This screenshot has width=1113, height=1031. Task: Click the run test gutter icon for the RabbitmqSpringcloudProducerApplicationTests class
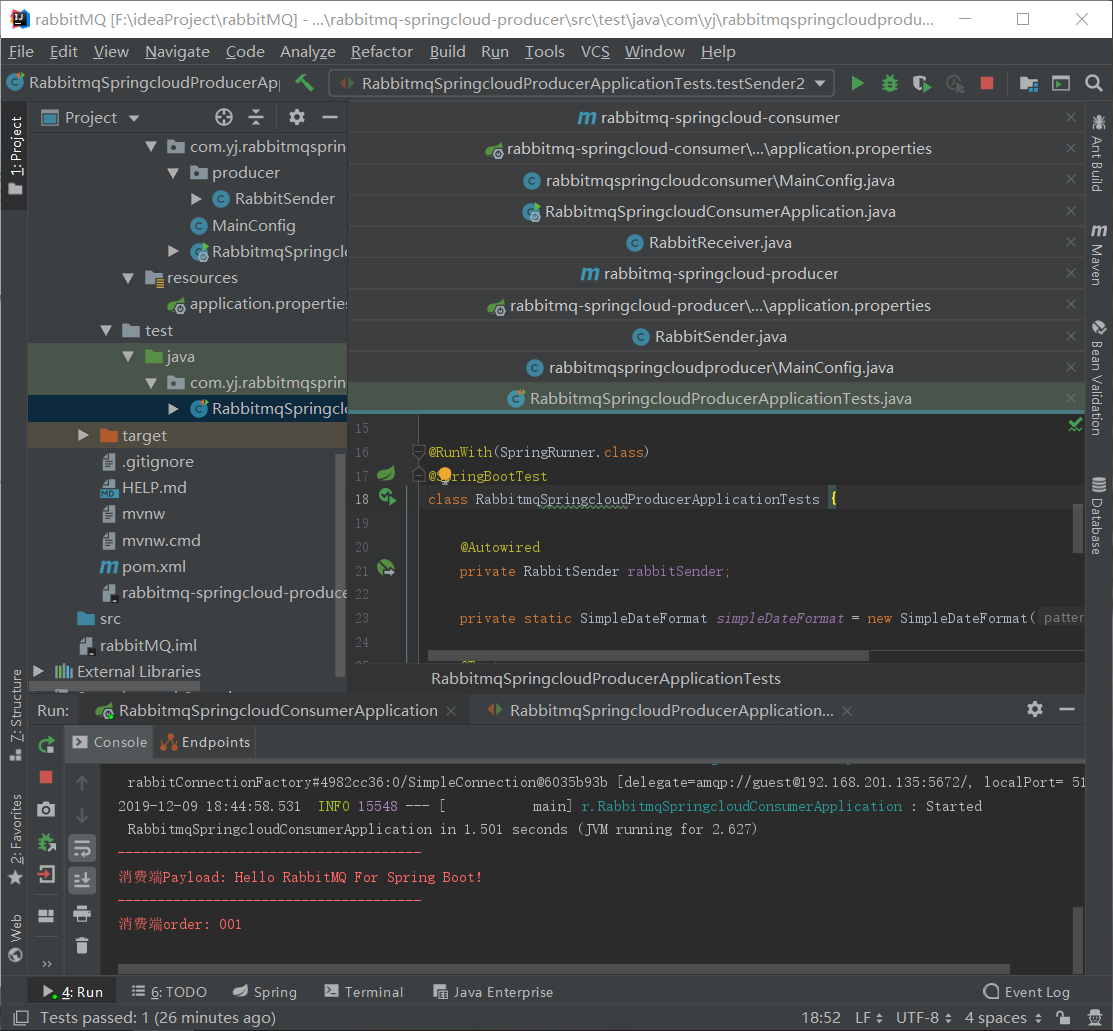tap(388, 497)
